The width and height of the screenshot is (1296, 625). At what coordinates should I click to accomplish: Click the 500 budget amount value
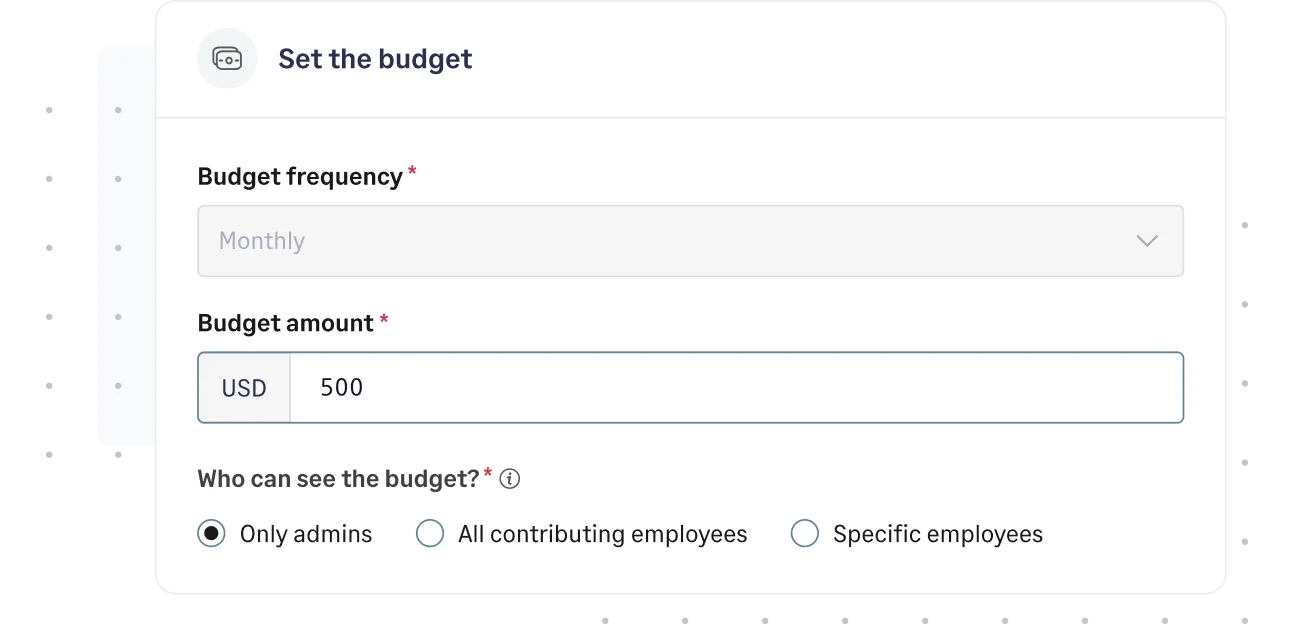pyautogui.click(x=341, y=387)
